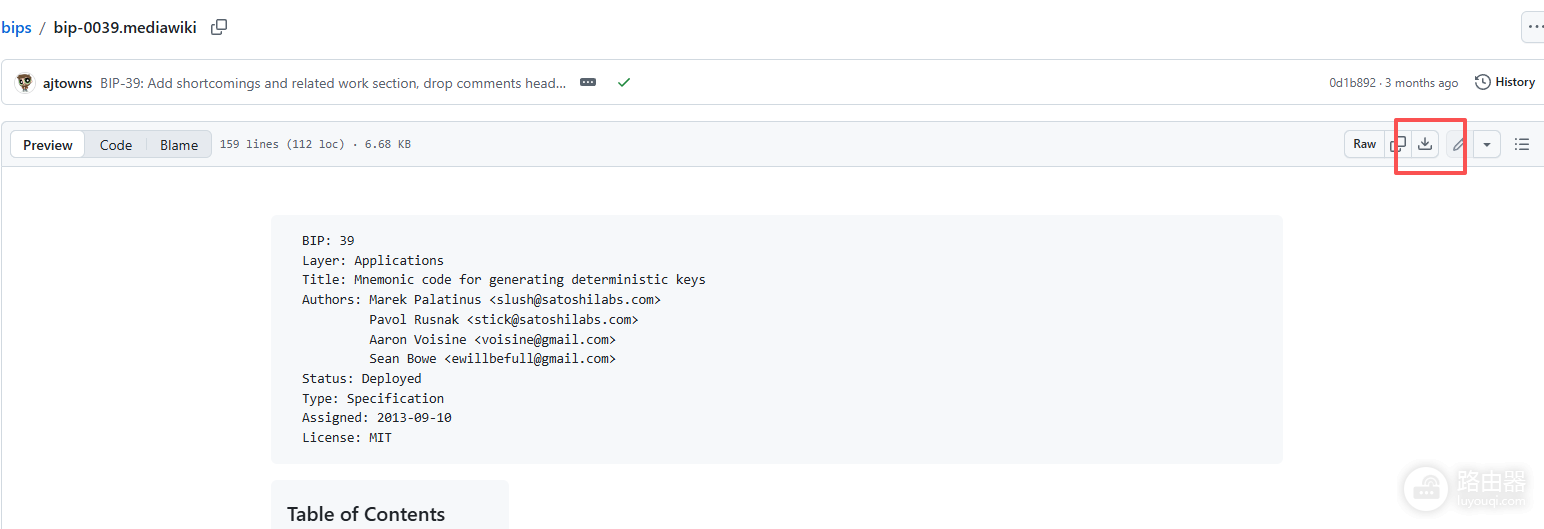Select the ewillbefull@gmail.com author line

click(x=492, y=358)
